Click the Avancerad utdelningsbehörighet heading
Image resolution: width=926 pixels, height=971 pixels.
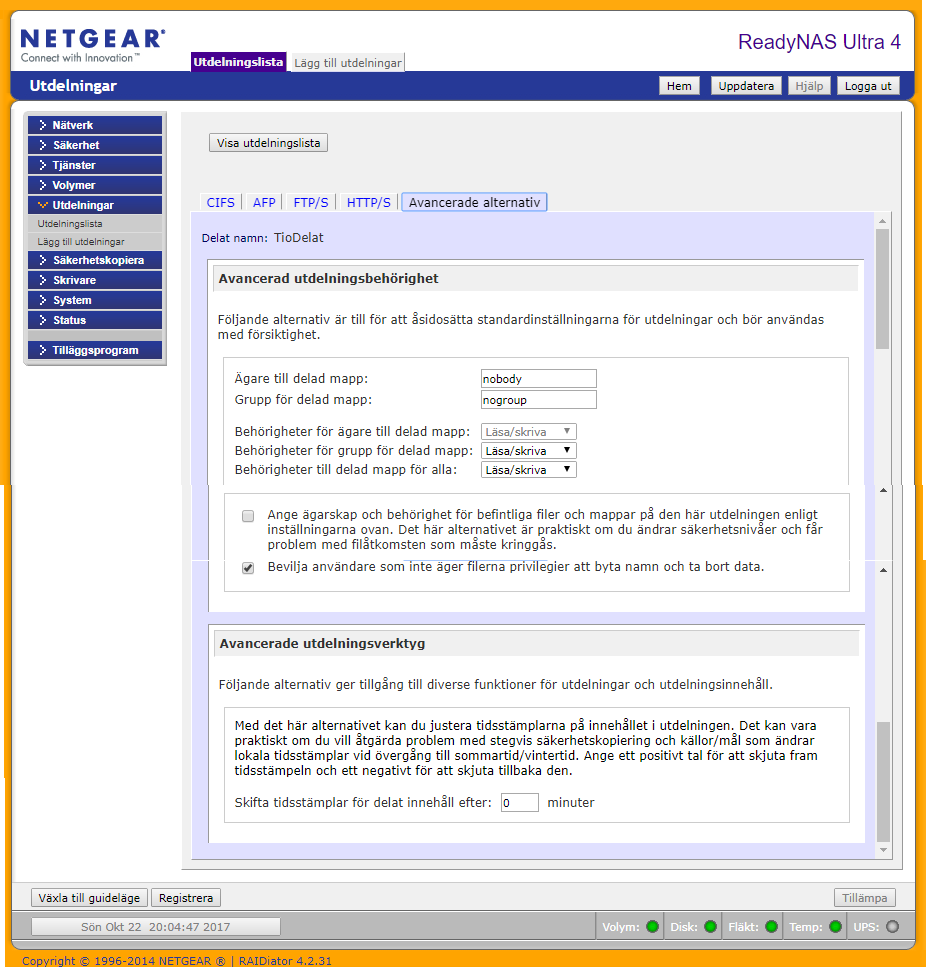click(x=328, y=279)
